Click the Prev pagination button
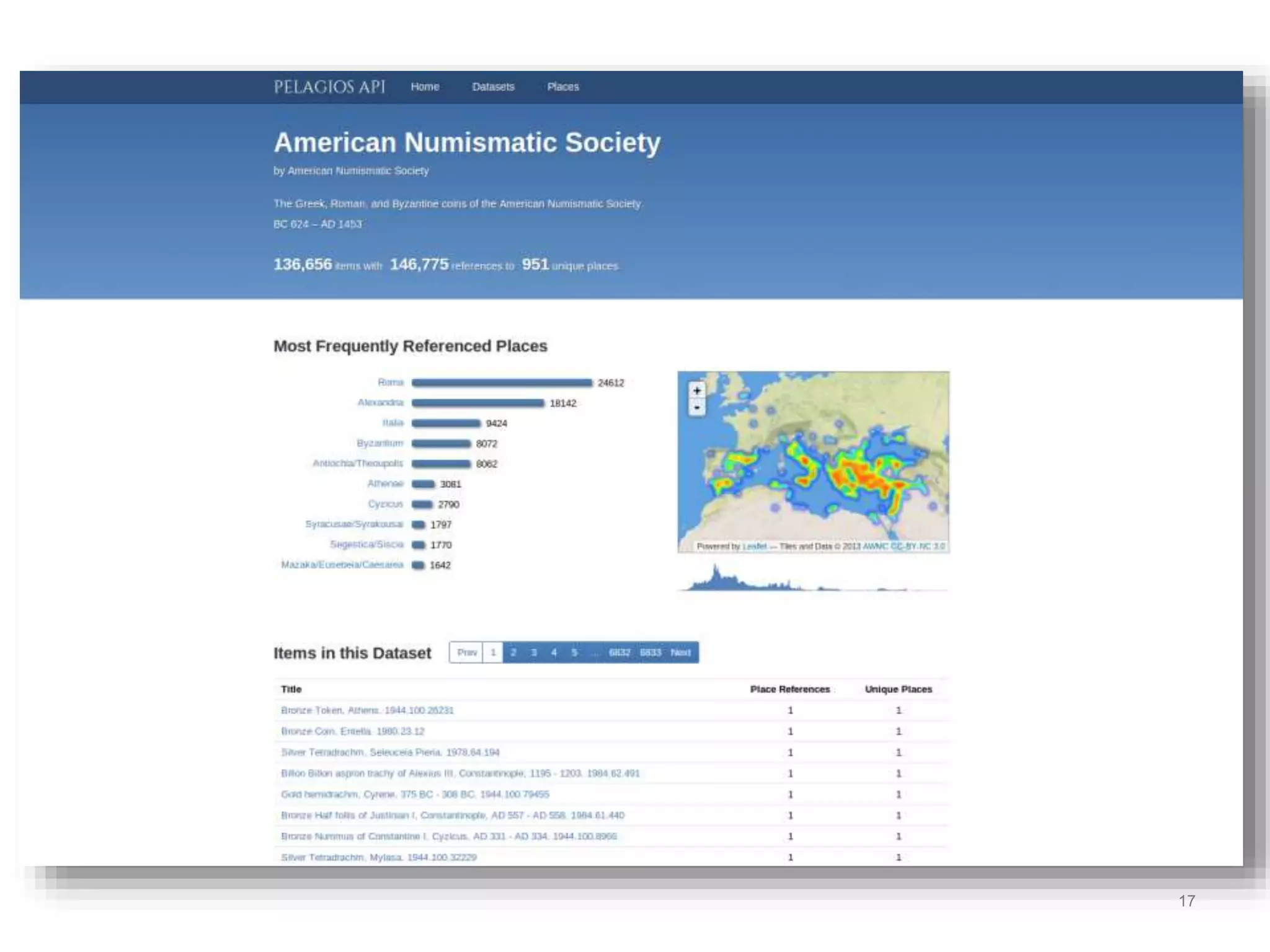This screenshot has height=952, width=1270. [x=466, y=652]
